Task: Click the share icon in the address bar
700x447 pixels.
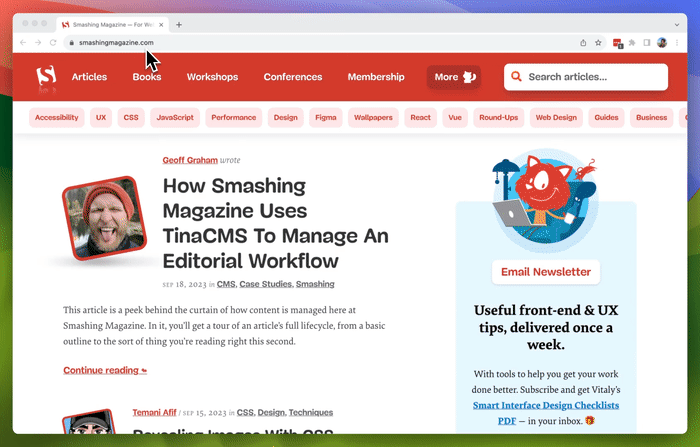Action: [x=583, y=43]
